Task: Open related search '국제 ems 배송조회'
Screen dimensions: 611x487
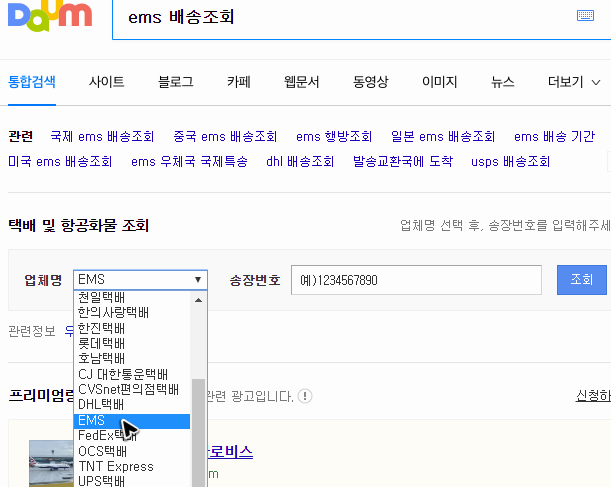Action: 102,136
